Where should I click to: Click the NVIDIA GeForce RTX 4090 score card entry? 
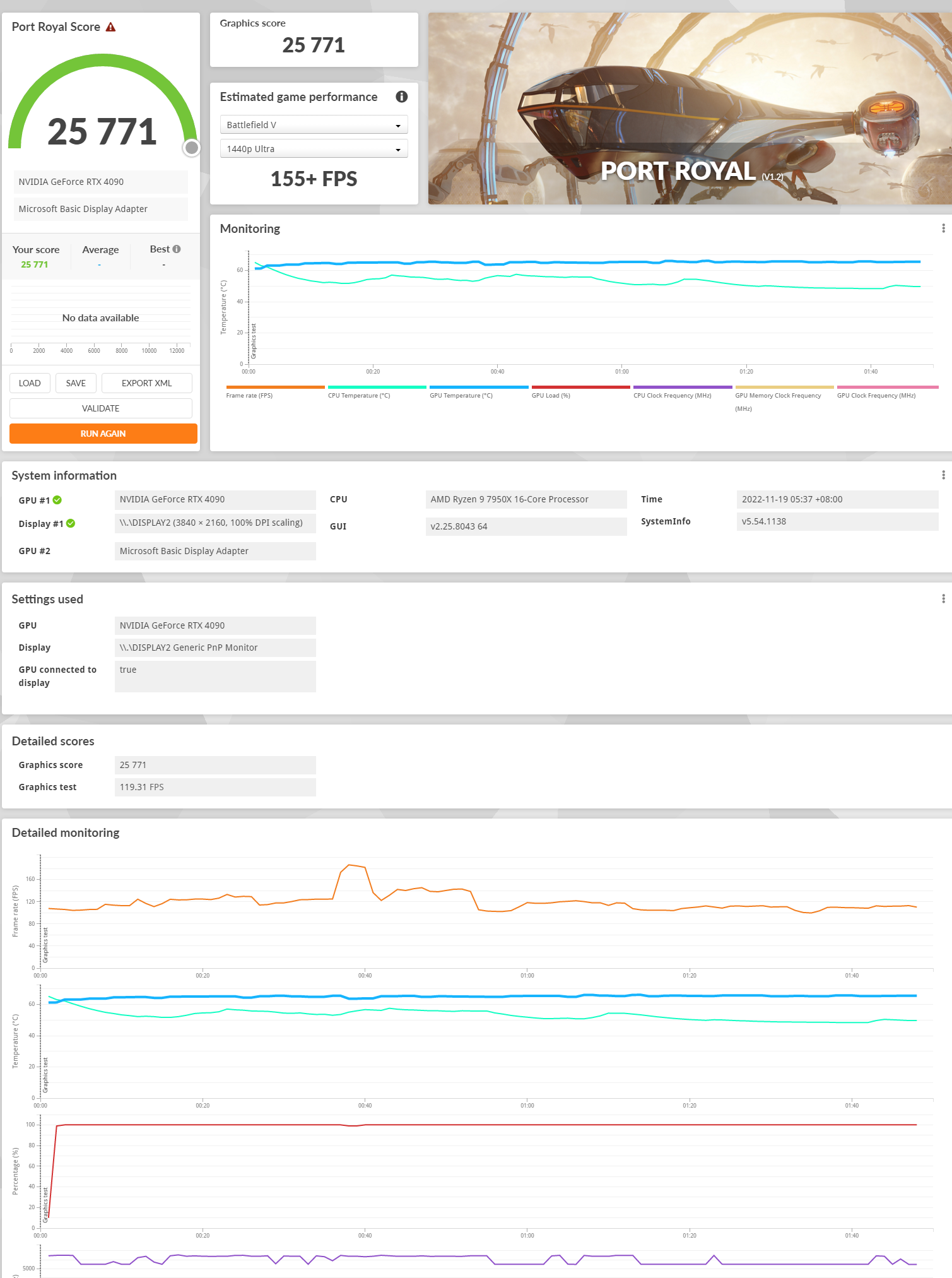click(101, 182)
